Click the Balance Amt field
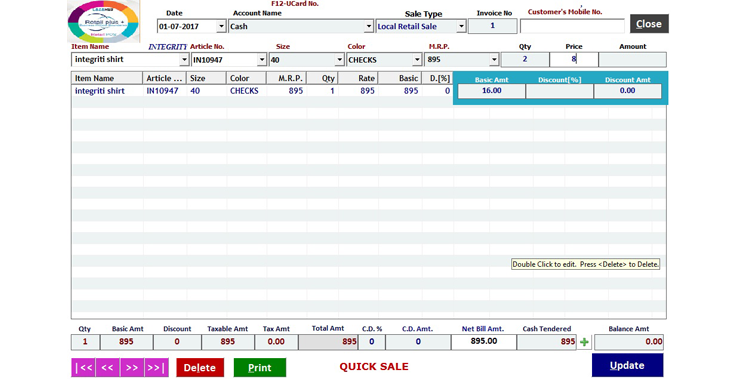746x379 pixels. (628, 341)
